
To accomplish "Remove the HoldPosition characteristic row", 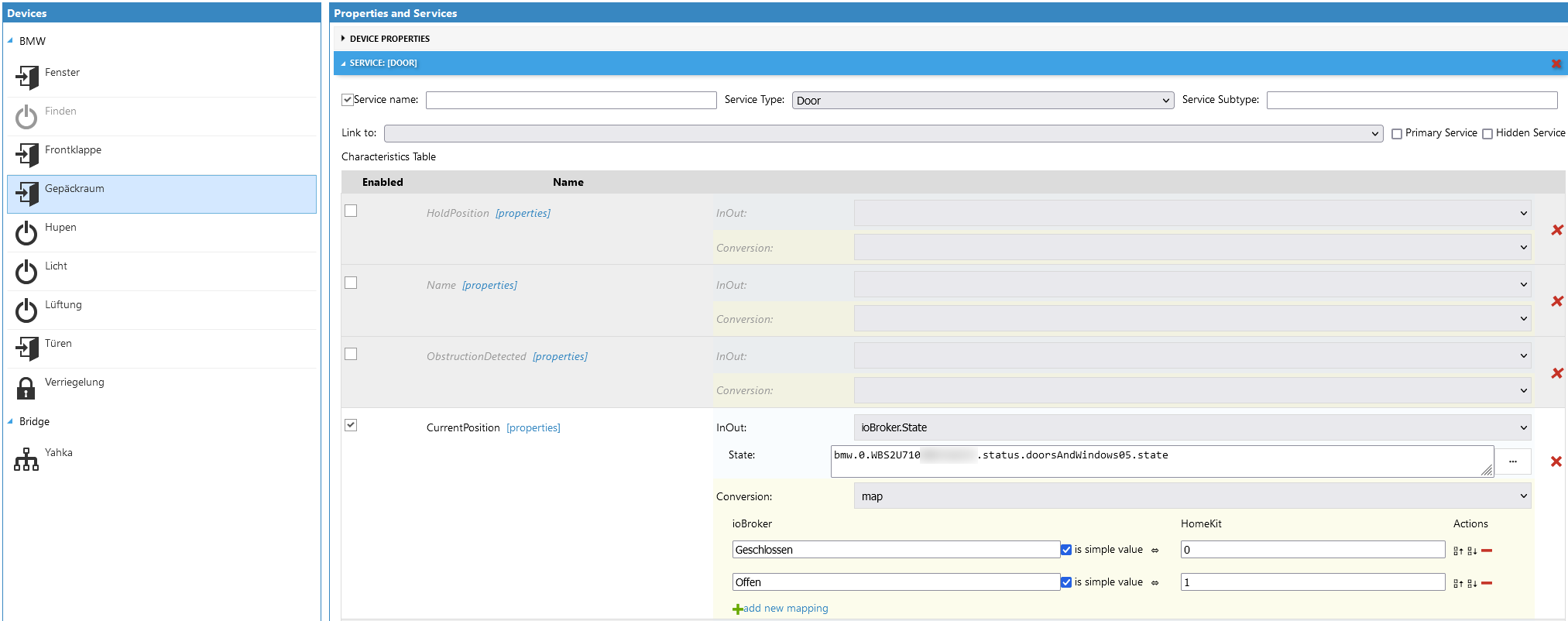I will click(x=1556, y=230).
